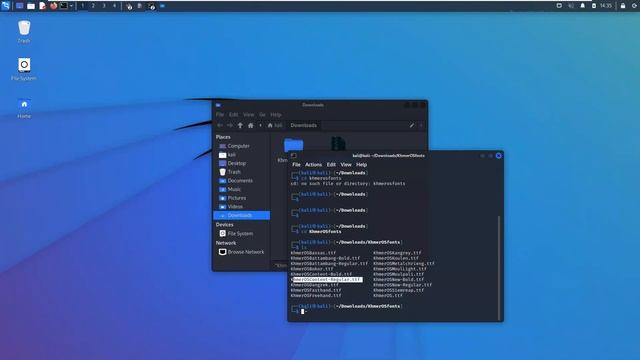
Task: Select kali home in Places sidebar
Action: [x=242, y=155]
